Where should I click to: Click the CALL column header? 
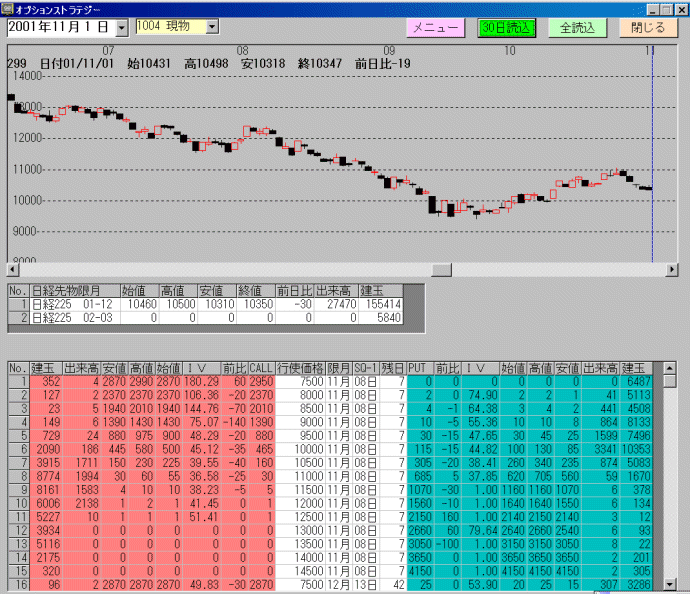(x=262, y=368)
